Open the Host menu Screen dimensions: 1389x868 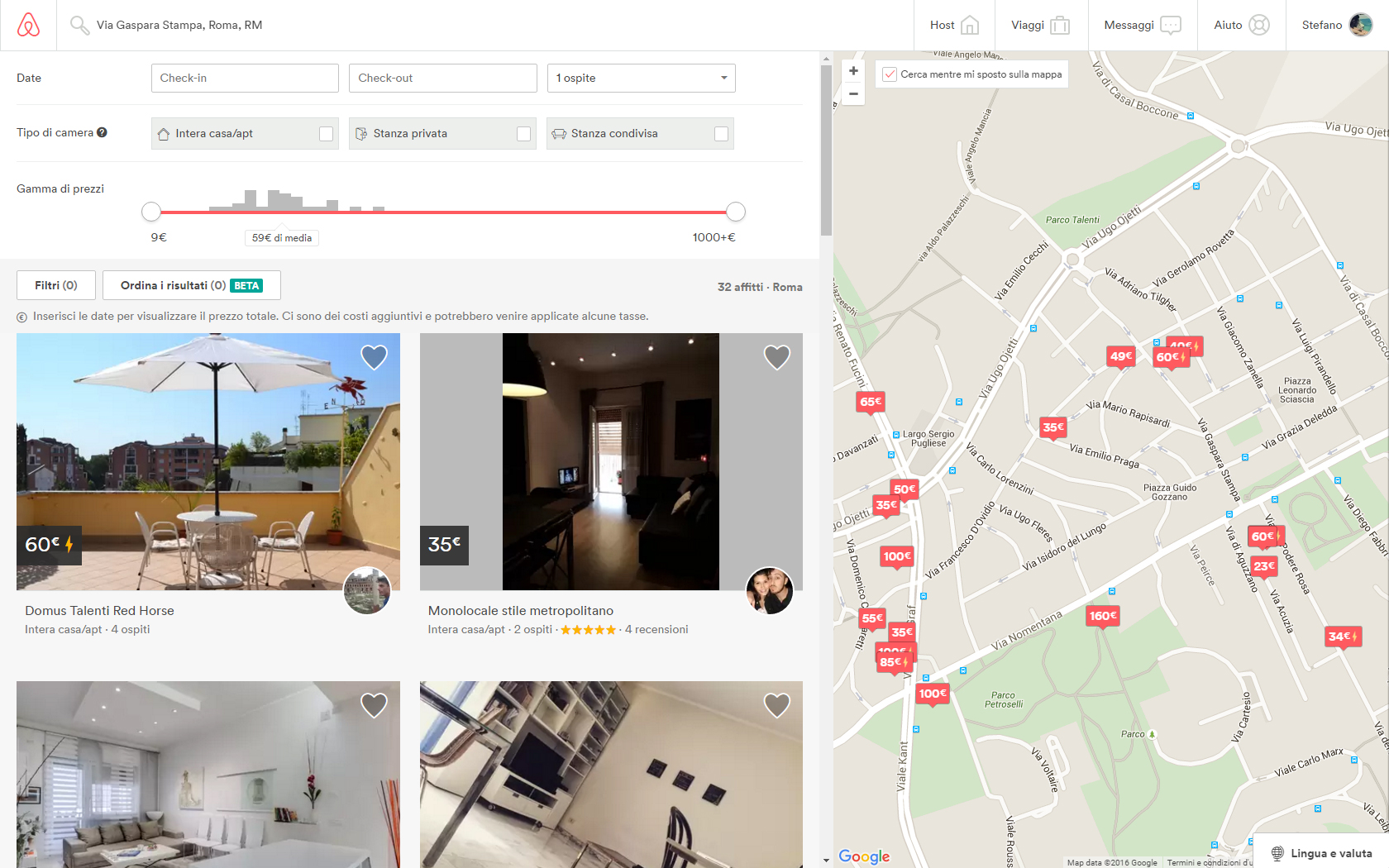954,26
